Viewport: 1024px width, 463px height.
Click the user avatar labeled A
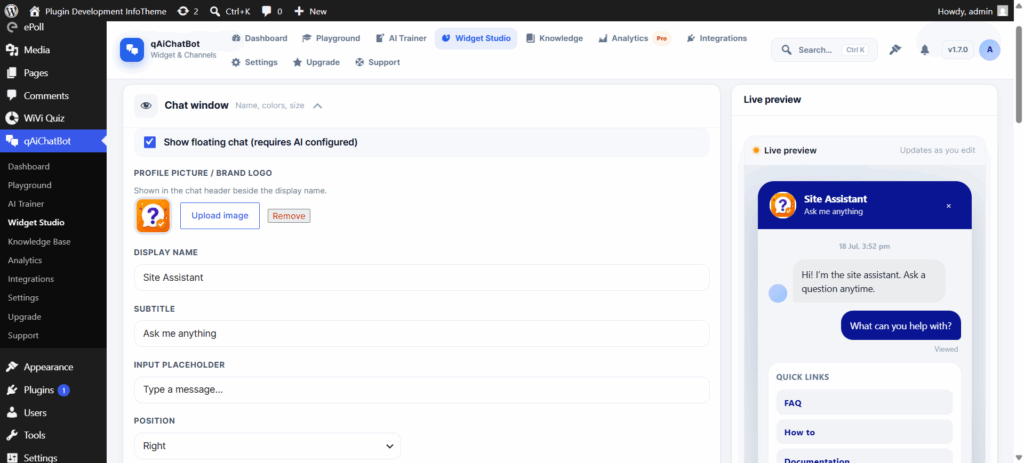(989, 50)
